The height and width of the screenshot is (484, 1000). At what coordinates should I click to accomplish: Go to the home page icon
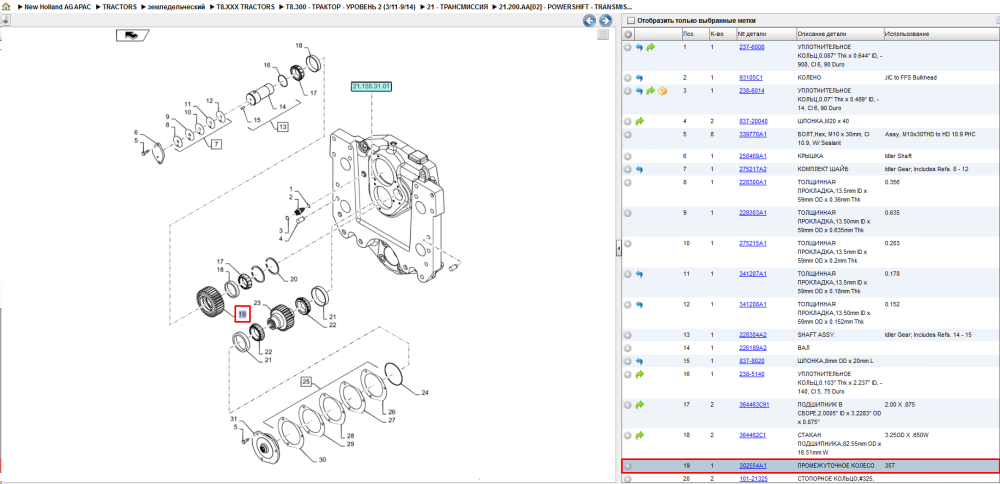coord(6,6)
